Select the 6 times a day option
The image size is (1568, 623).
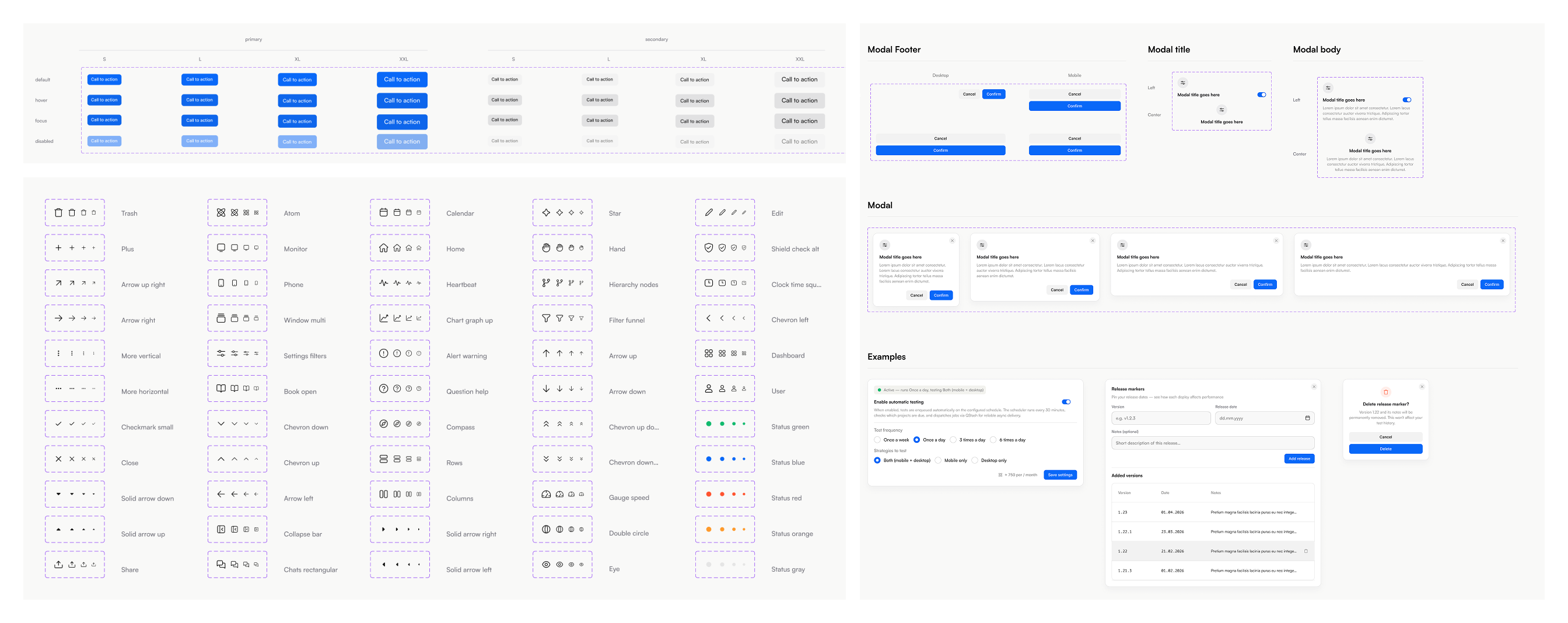pos(993,440)
